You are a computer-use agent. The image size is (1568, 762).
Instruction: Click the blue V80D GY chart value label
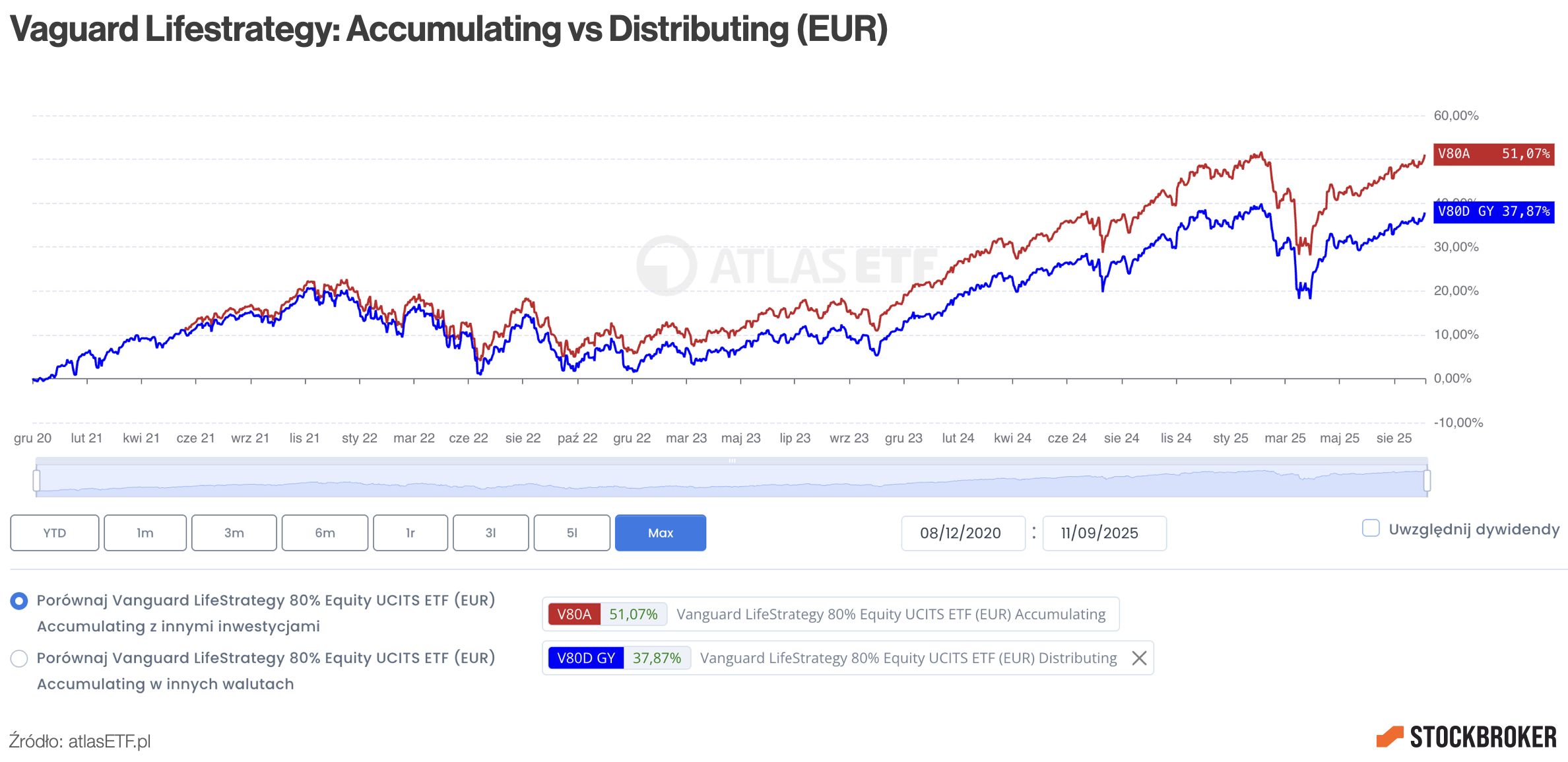[x=1493, y=211]
